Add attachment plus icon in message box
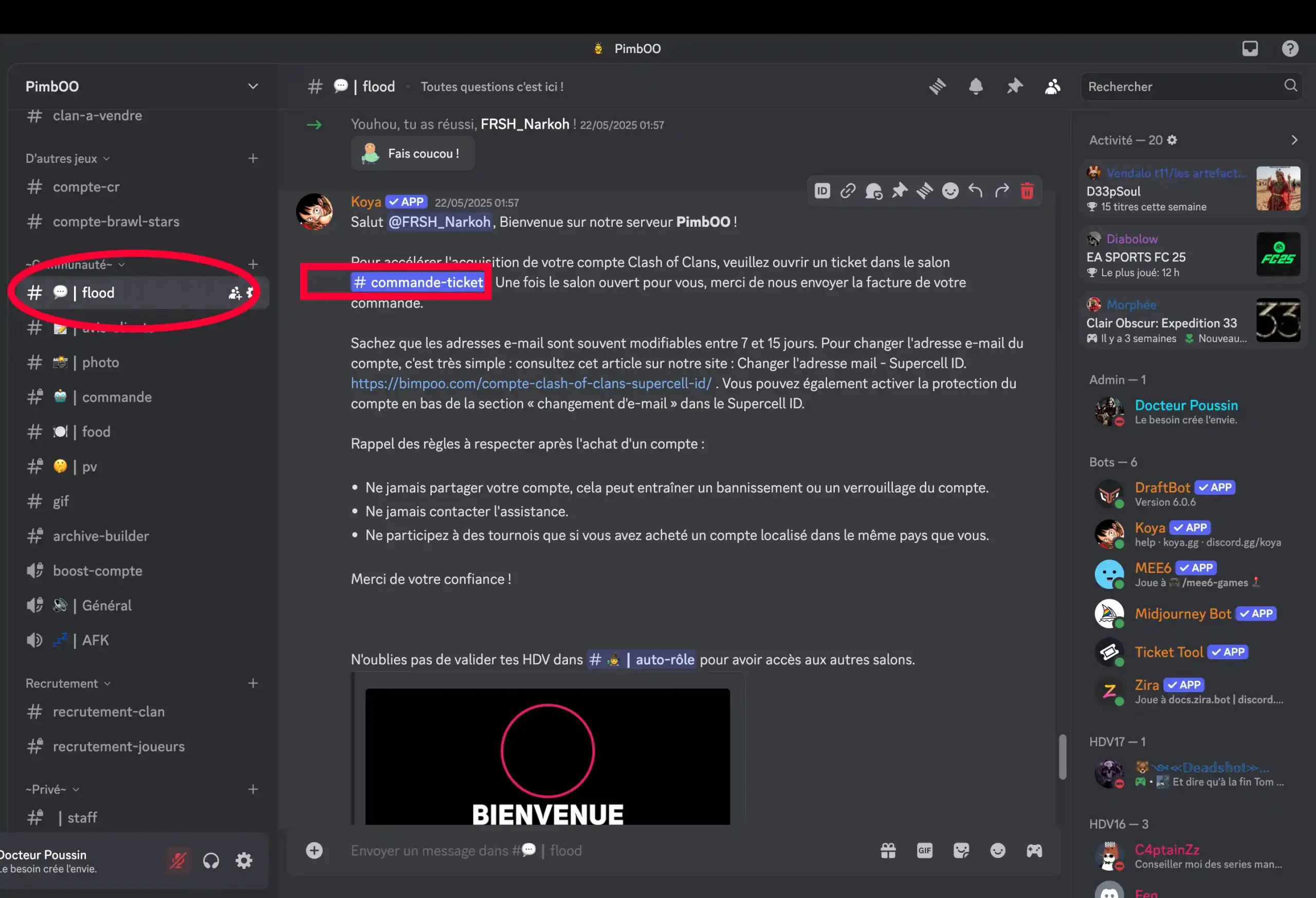The height and width of the screenshot is (898, 1316). (314, 850)
